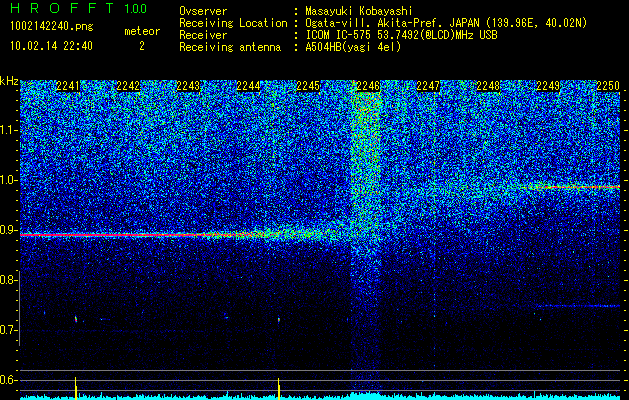The width and height of the screenshot is (629, 400).
Task: Click the Ovserver label
Action: click(203, 11)
